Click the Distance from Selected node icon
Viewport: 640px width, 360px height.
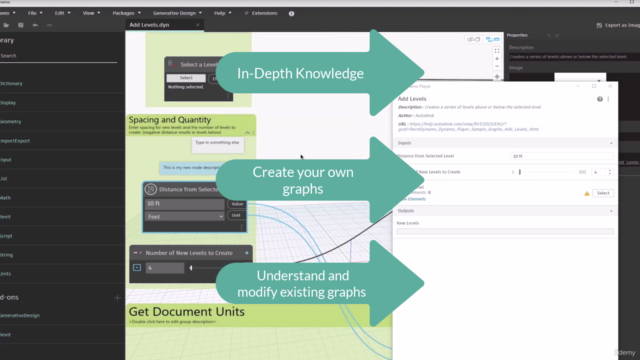[x=151, y=189]
